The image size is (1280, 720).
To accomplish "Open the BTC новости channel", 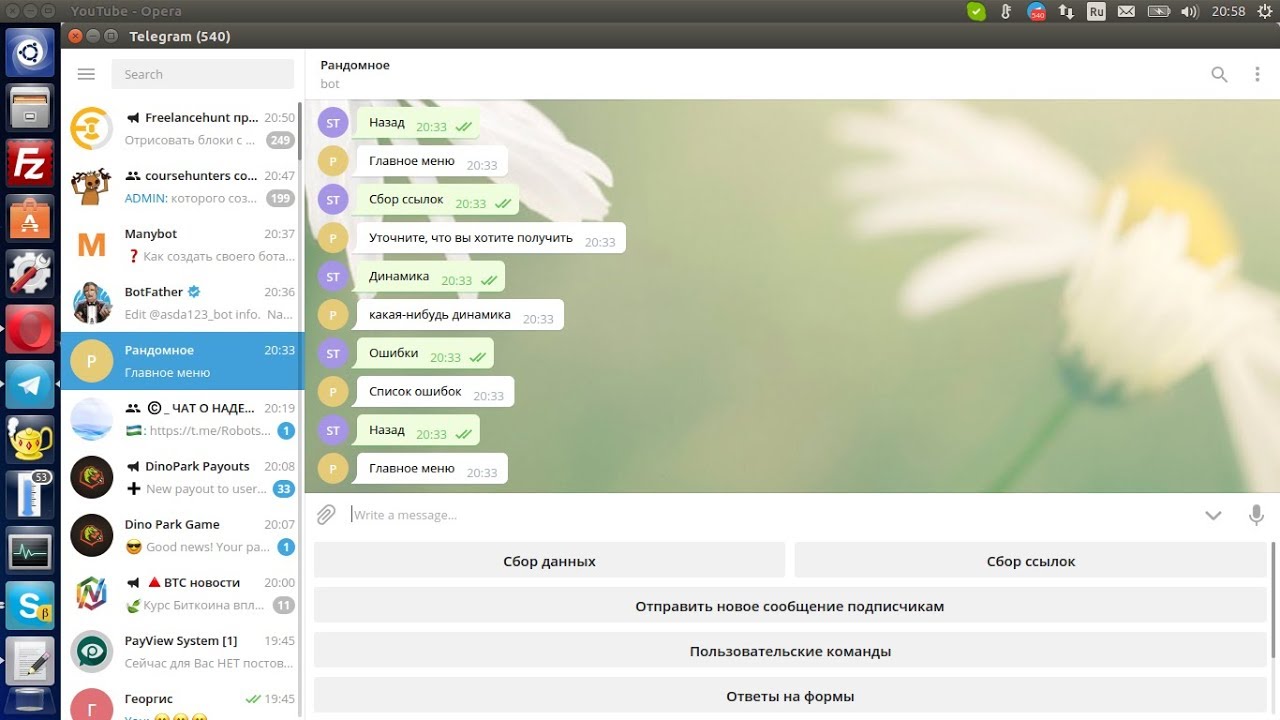I will [x=182, y=593].
